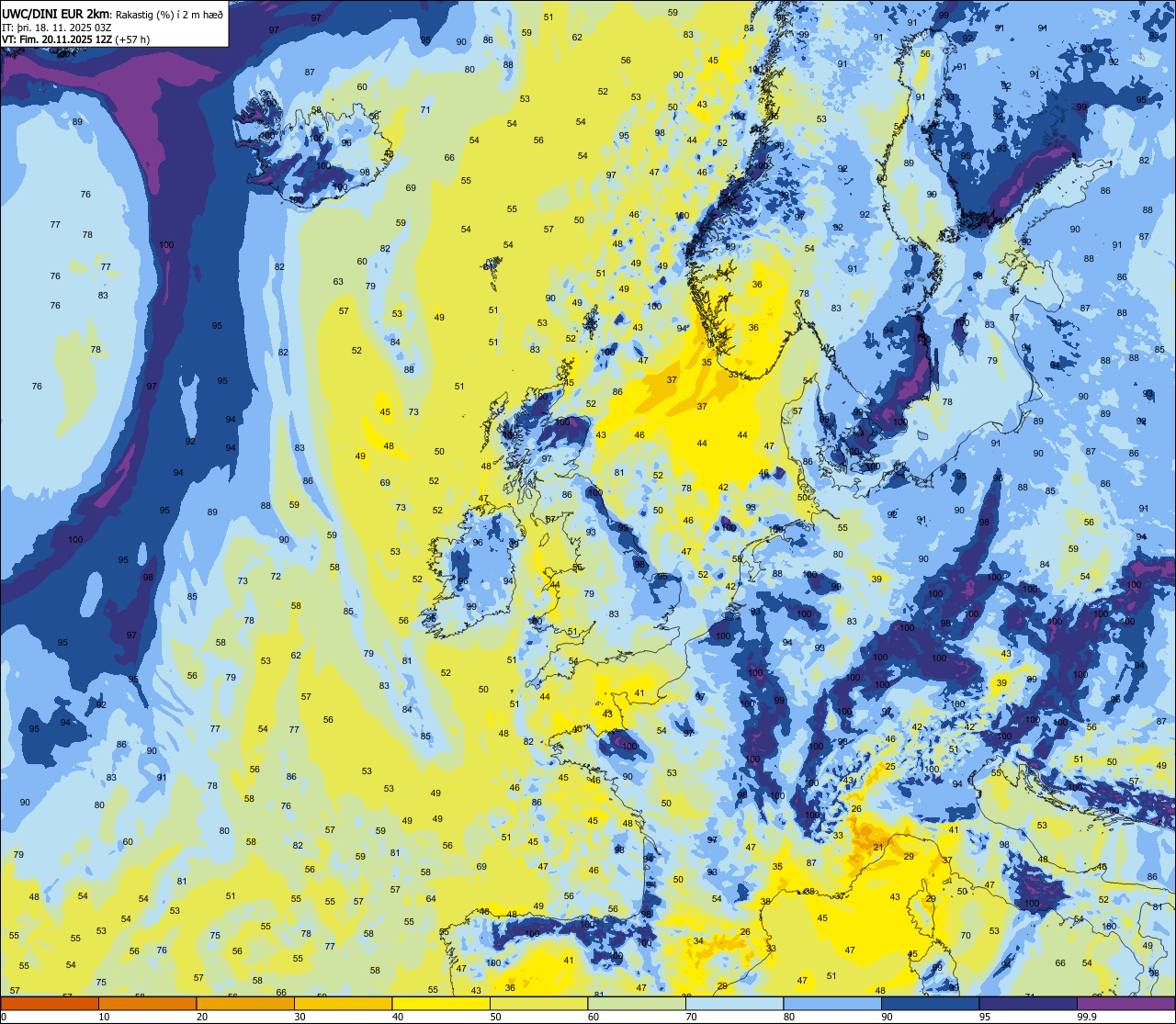This screenshot has height=1024, width=1176.
Task: Click the legend scale label 60
Action: (x=594, y=1017)
